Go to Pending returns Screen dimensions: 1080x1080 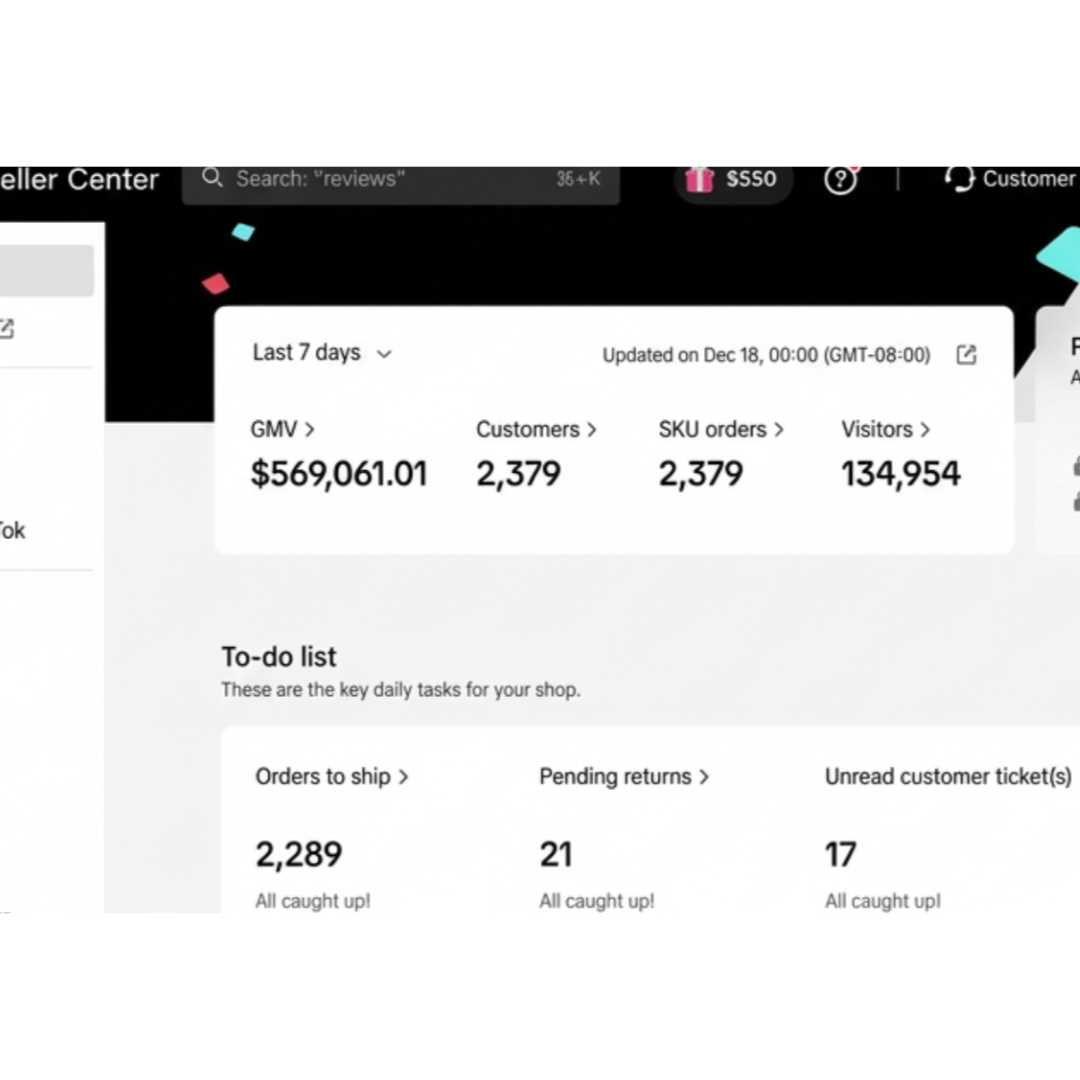tap(623, 777)
